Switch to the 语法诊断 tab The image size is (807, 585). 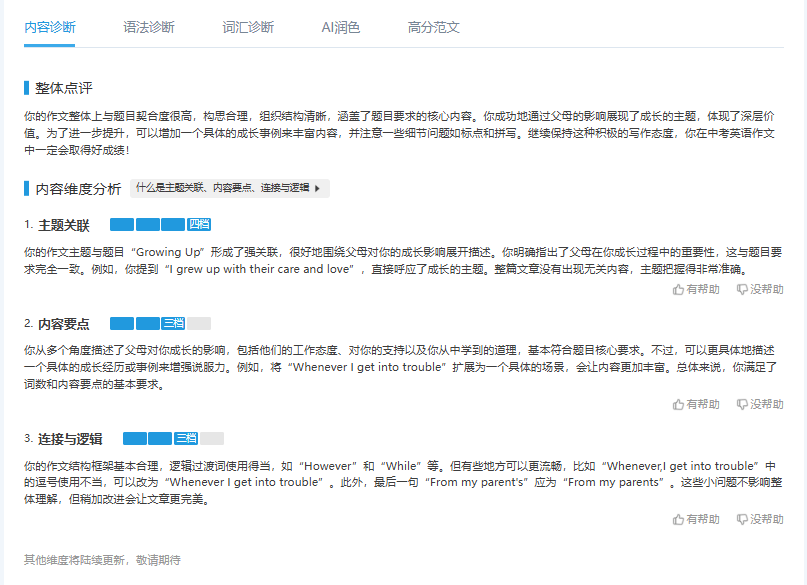tap(148, 27)
